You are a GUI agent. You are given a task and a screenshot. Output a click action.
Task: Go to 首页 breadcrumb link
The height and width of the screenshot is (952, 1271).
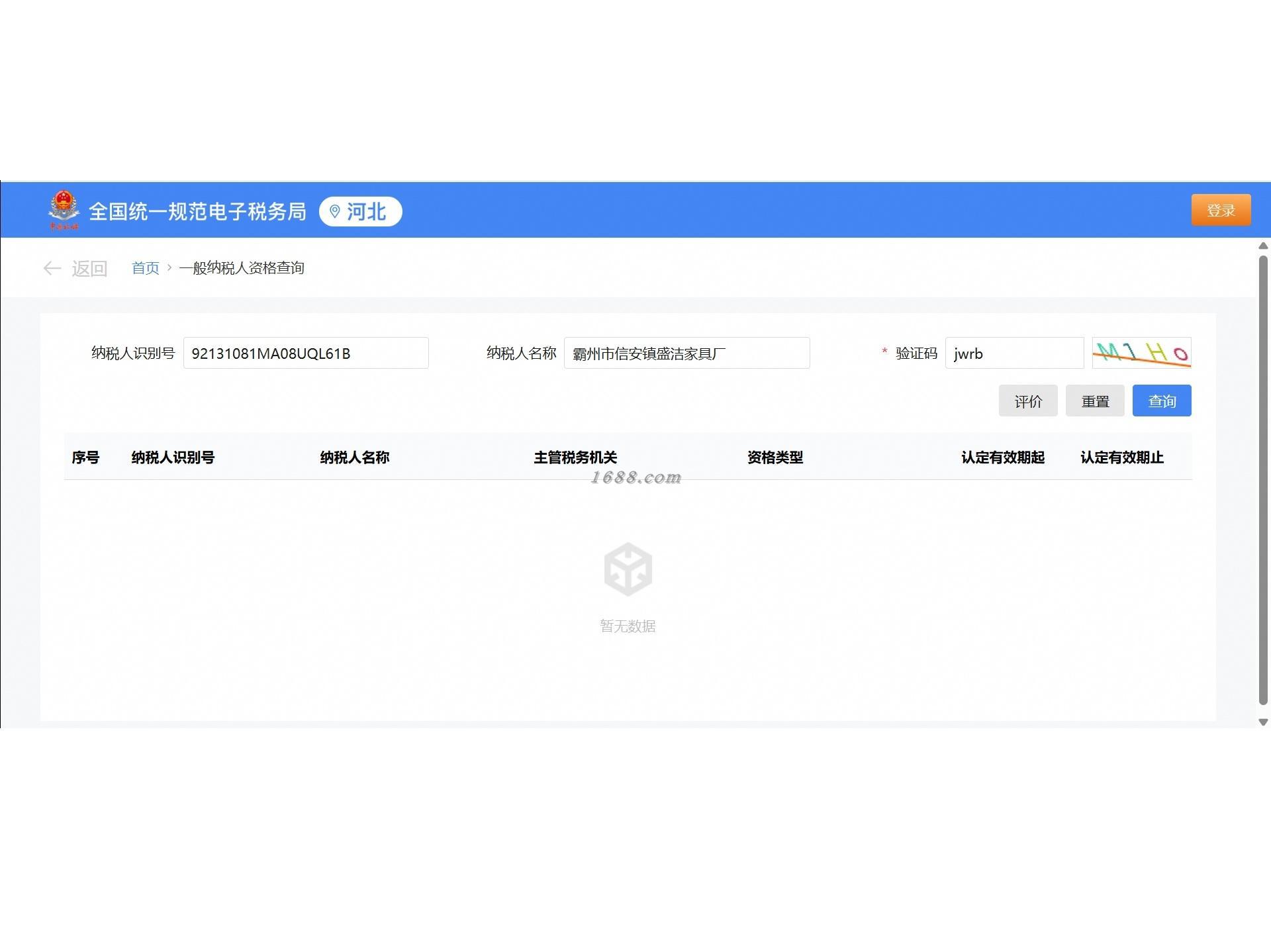(x=145, y=268)
